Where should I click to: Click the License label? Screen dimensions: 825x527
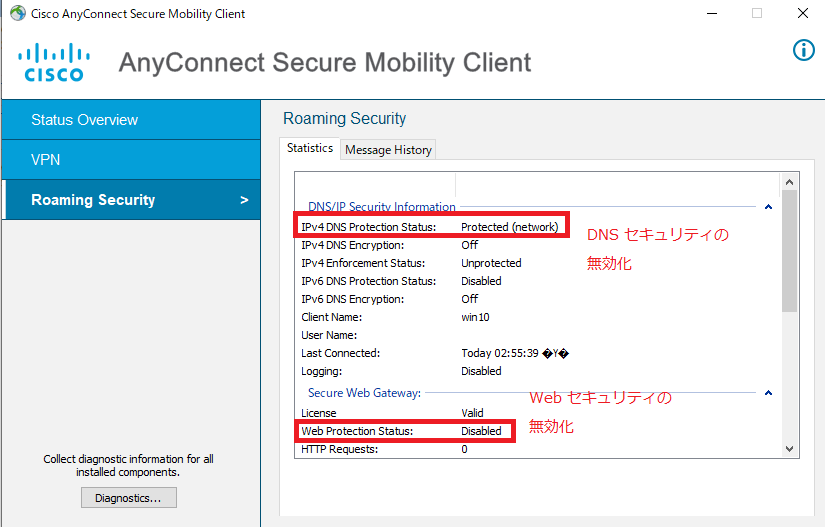tap(318, 413)
